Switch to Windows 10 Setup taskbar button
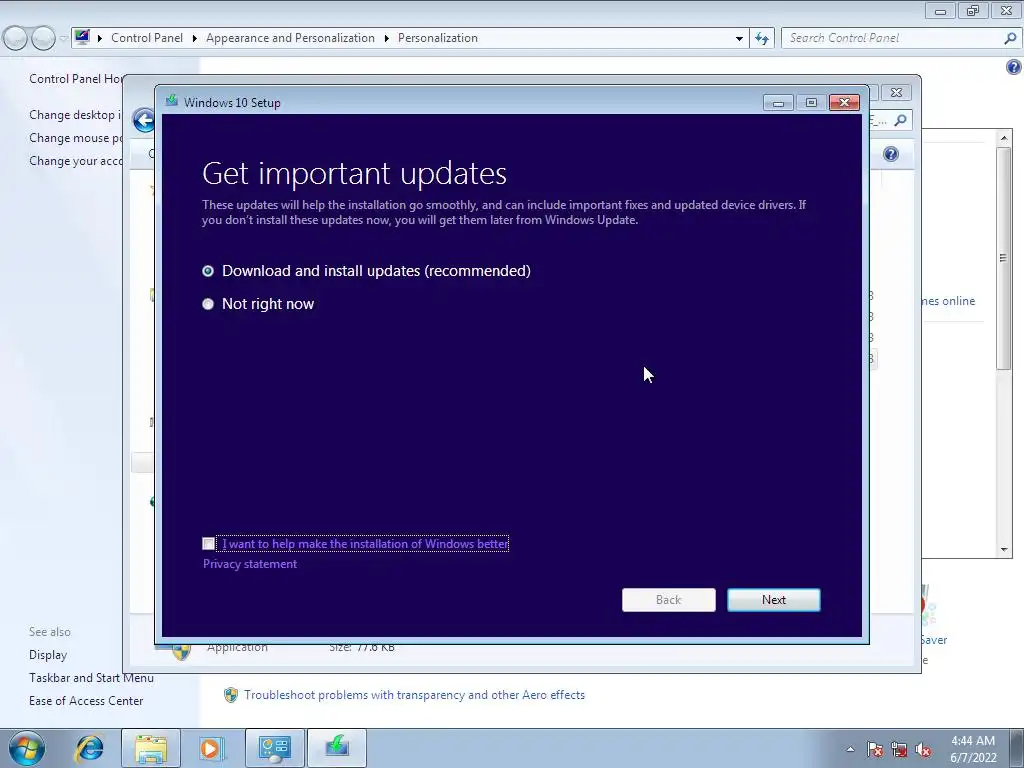 pos(337,748)
